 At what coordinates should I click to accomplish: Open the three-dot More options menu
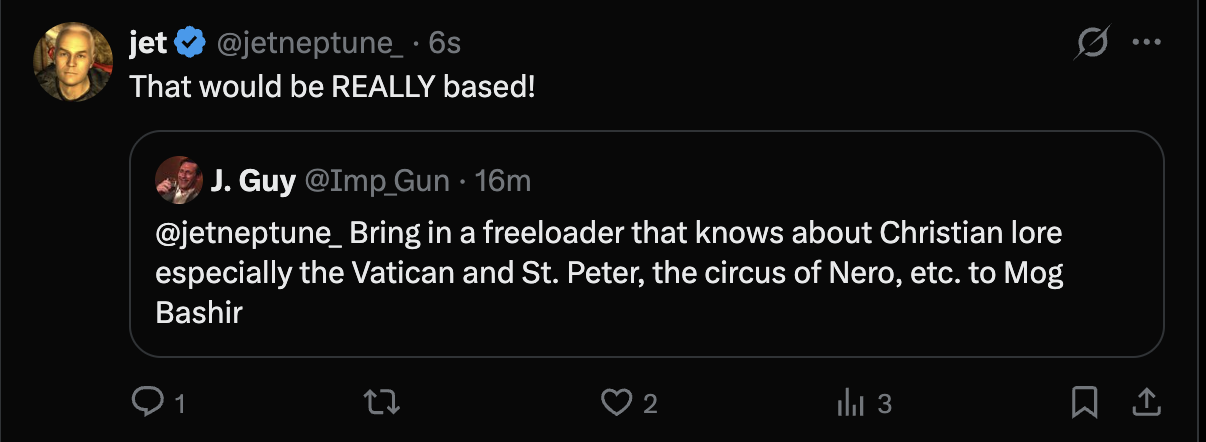[1144, 43]
